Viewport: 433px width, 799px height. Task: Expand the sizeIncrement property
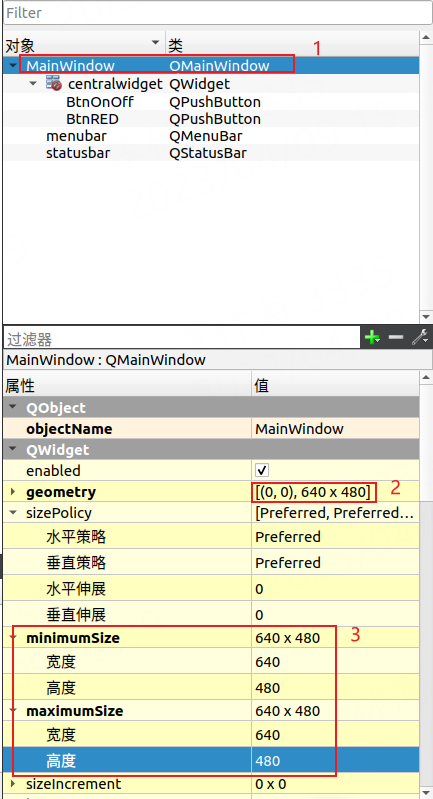click(13, 784)
